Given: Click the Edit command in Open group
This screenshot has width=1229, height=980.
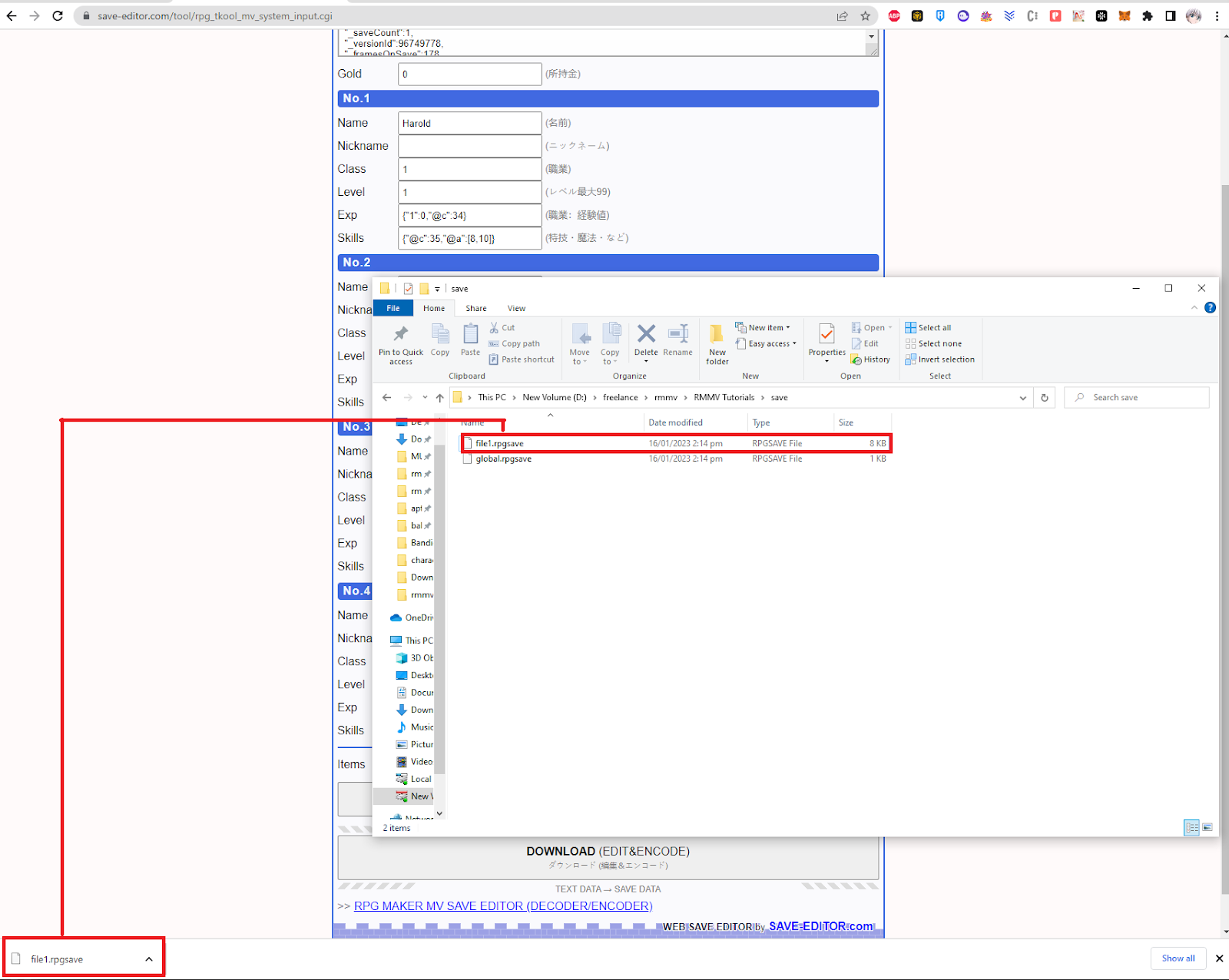Looking at the screenshot, I should click(x=865, y=343).
